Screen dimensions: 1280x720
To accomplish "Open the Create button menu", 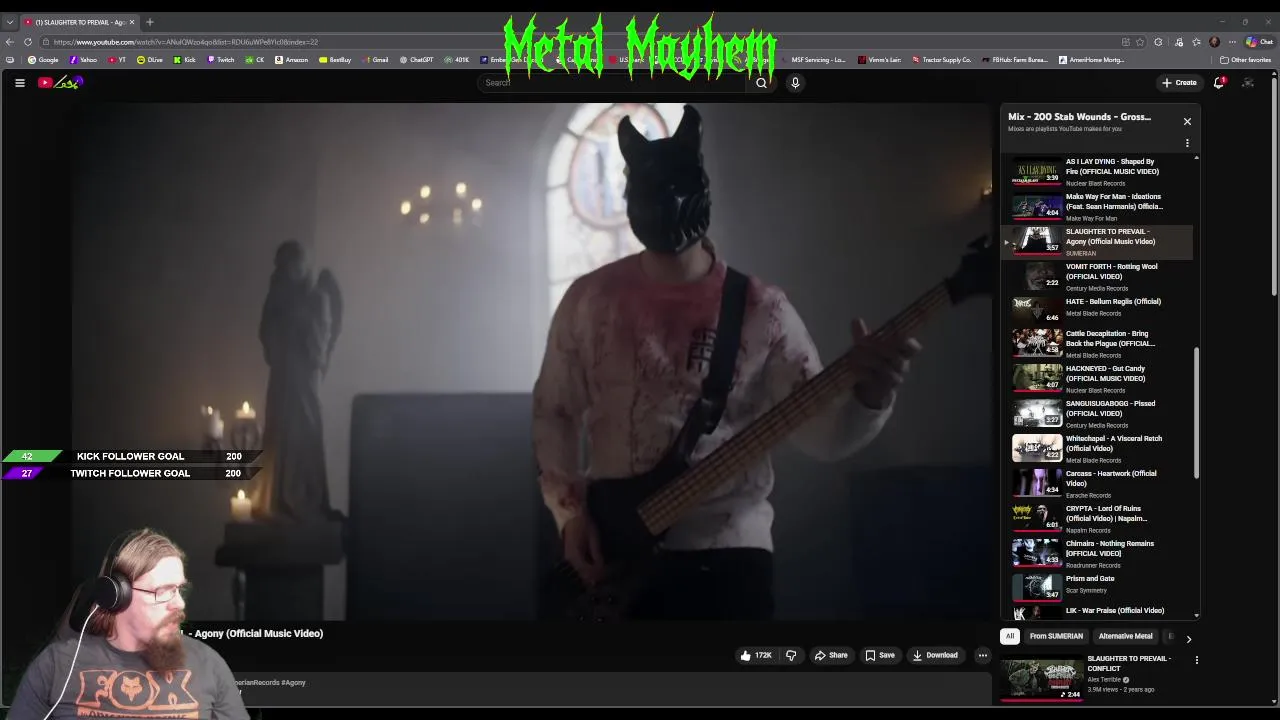I will tap(1179, 83).
